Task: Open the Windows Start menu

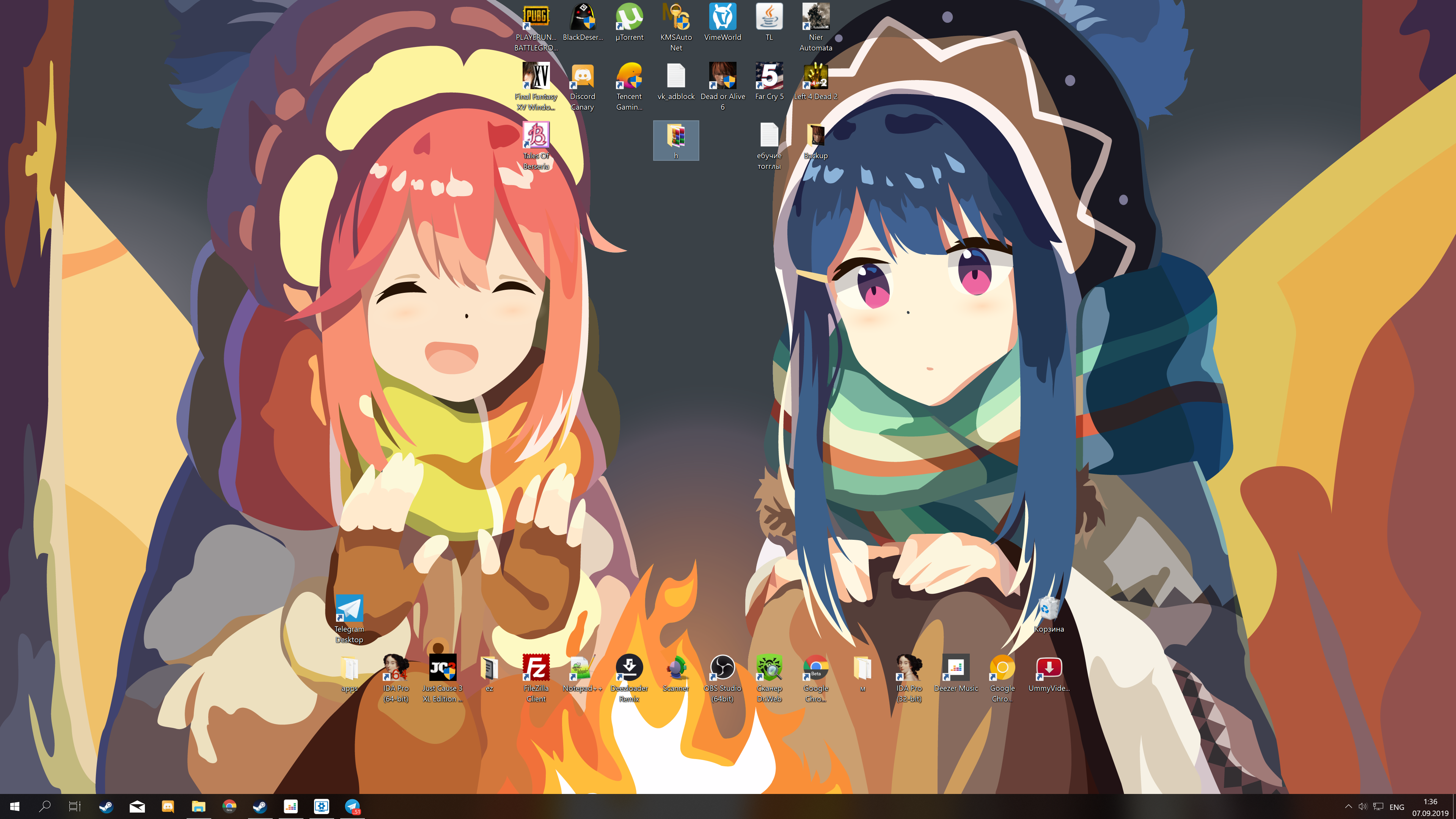Action: (15, 806)
